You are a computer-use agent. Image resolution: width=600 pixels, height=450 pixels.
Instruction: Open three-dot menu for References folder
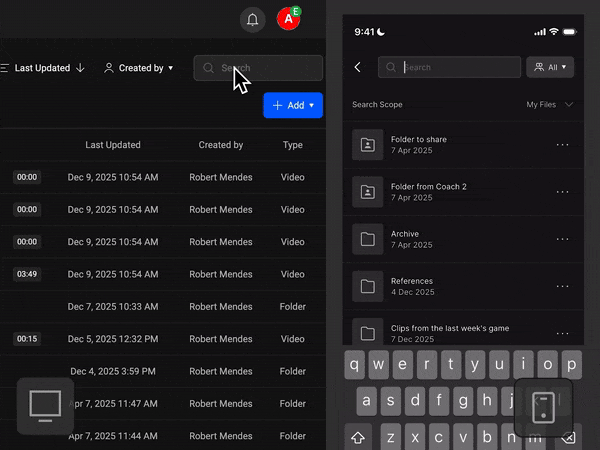[x=562, y=286]
